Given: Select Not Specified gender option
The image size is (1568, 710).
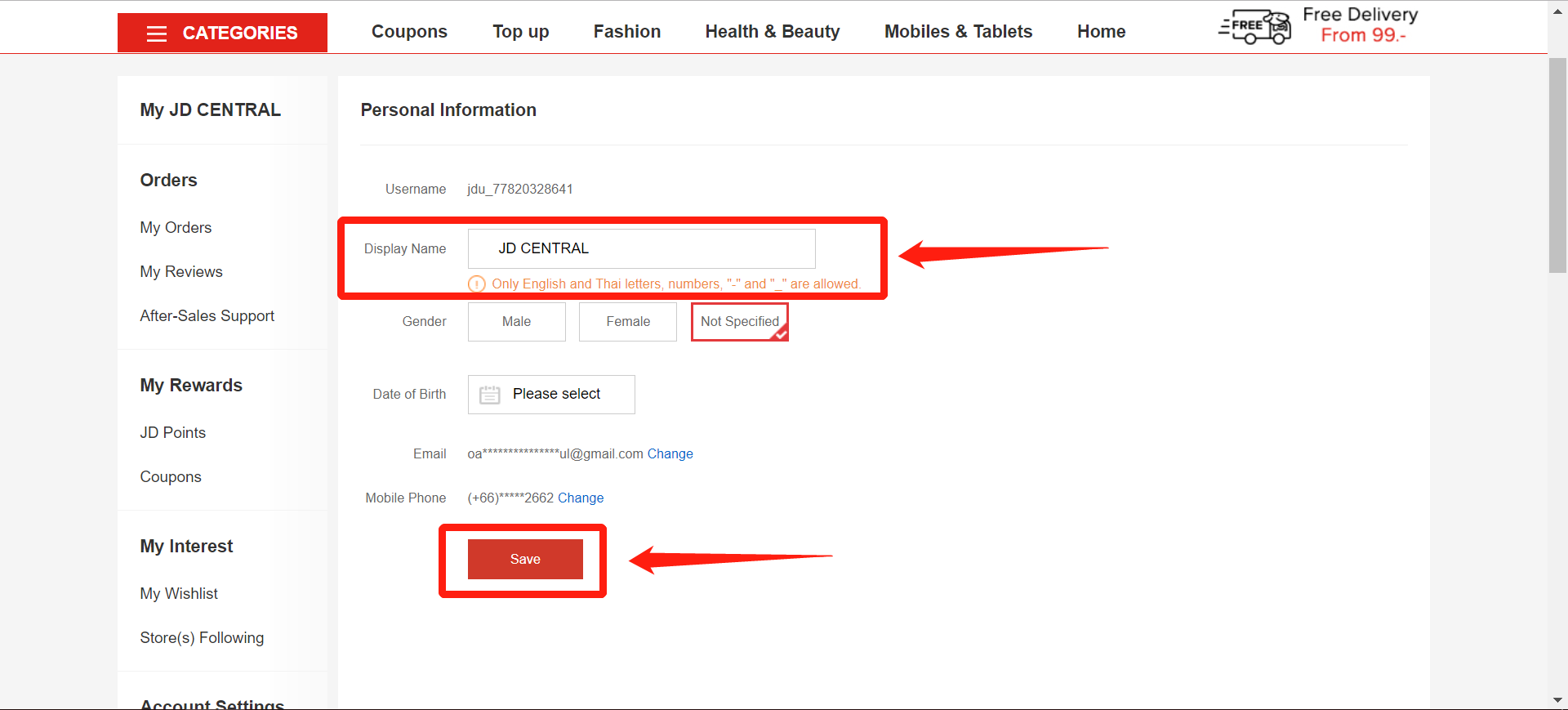Looking at the screenshot, I should [740, 322].
